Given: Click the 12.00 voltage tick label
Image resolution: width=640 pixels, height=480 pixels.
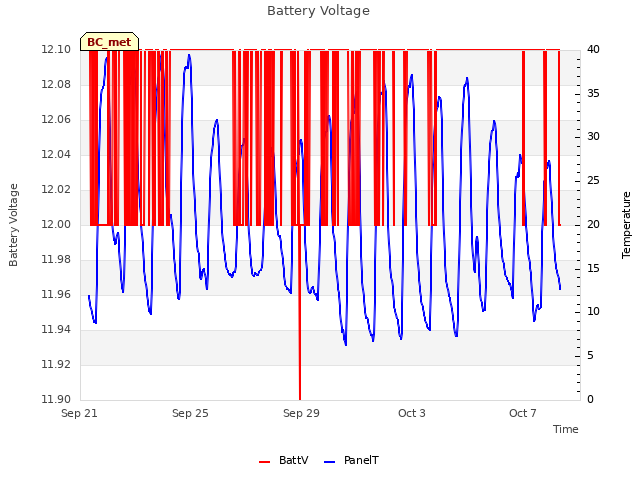Looking at the screenshot, I should point(56,224).
